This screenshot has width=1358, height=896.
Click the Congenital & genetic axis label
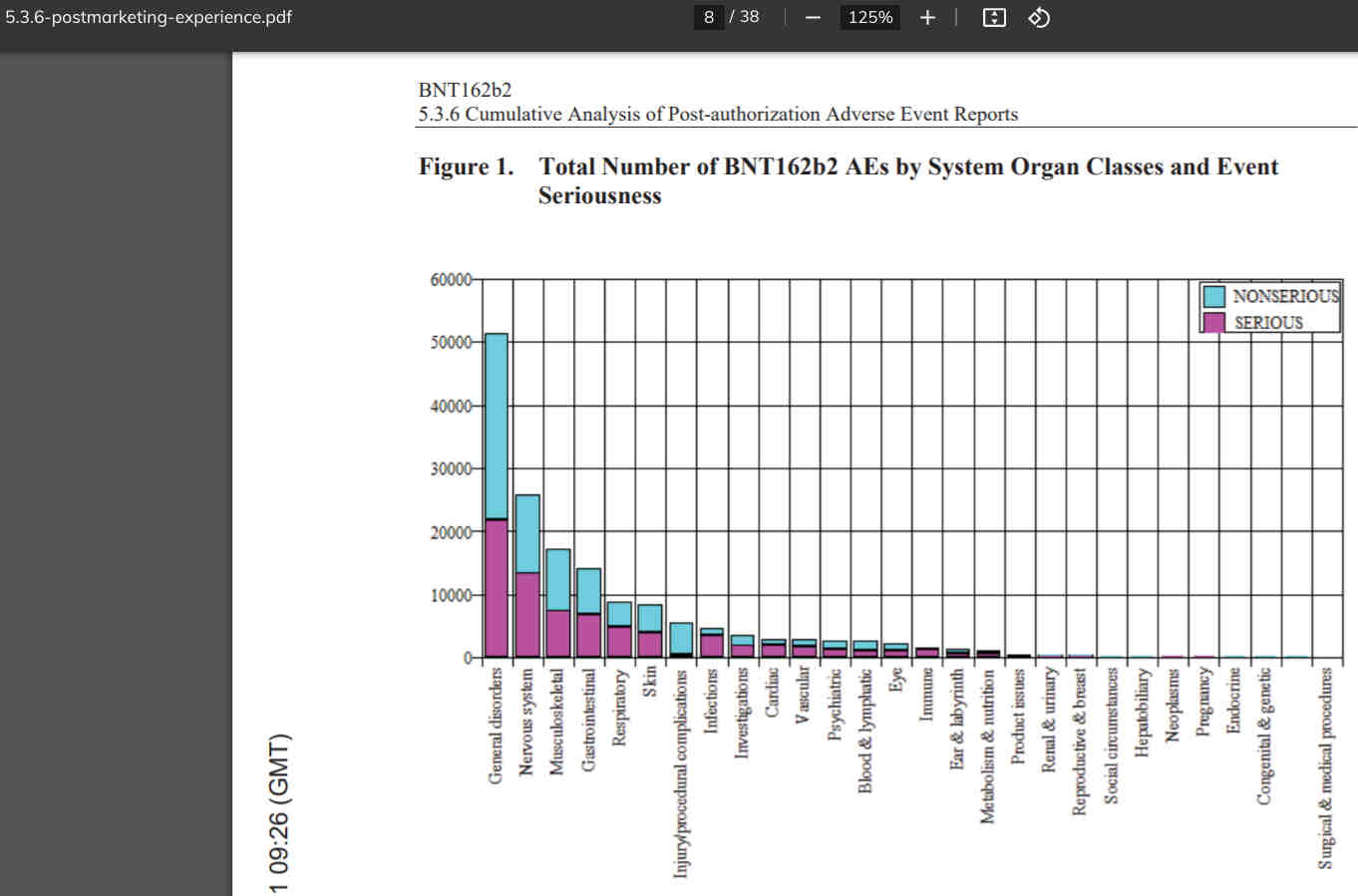(1265, 737)
